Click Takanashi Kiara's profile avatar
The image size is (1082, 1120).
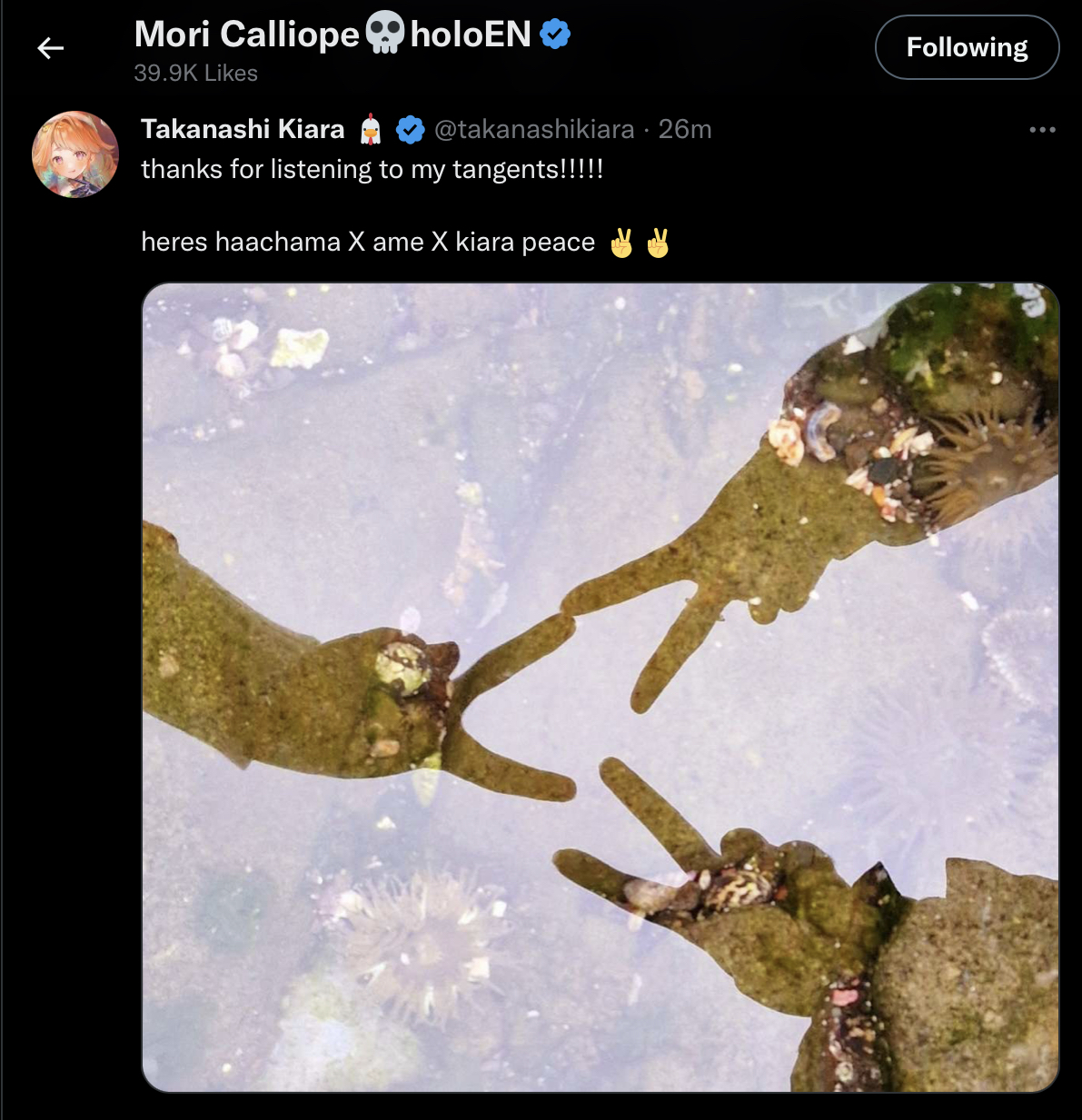[x=75, y=154]
